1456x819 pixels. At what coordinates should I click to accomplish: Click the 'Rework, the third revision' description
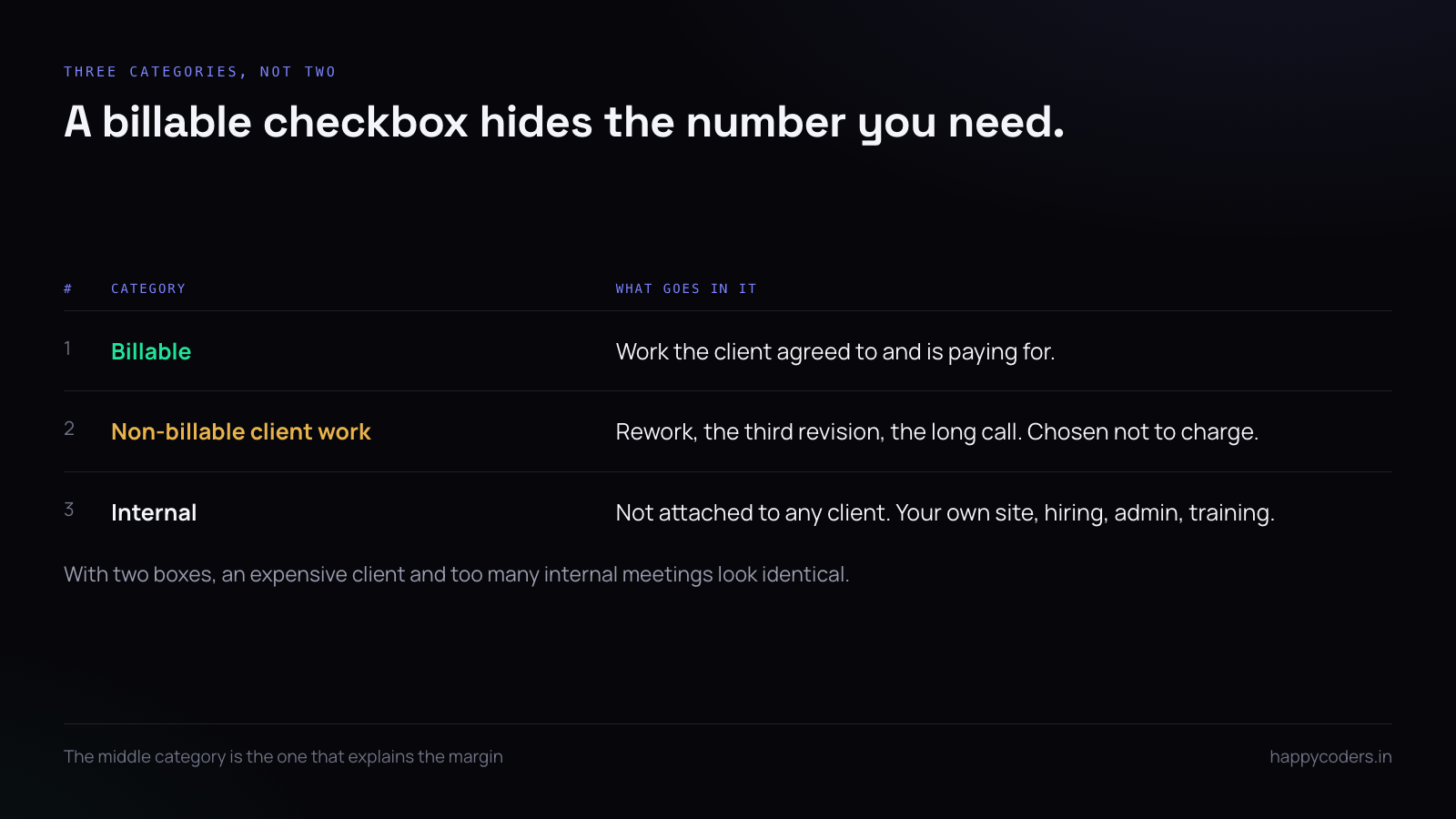(x=937, y=432)
